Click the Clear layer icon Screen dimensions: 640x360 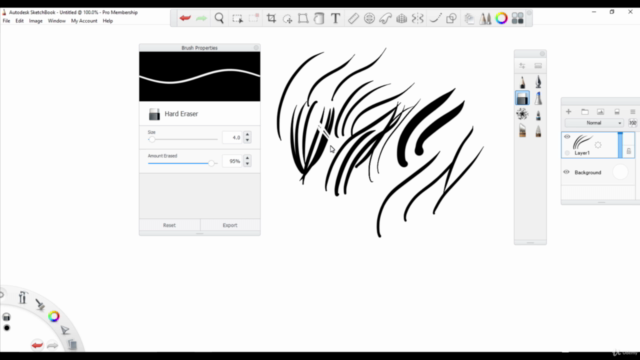click(617, 111)
